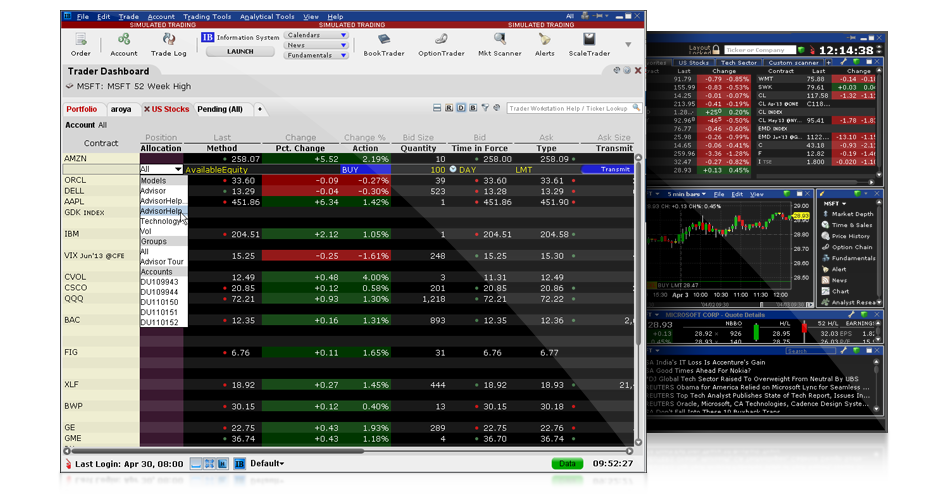948x500 pixels.
Task: Open the Trade Log
Action: [x=168, y=42]
